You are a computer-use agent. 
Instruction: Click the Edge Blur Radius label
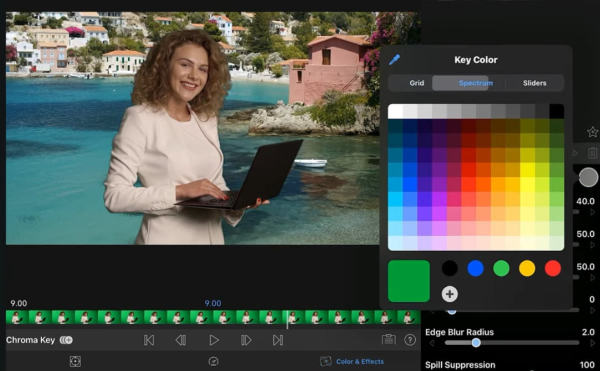(459, 332)
